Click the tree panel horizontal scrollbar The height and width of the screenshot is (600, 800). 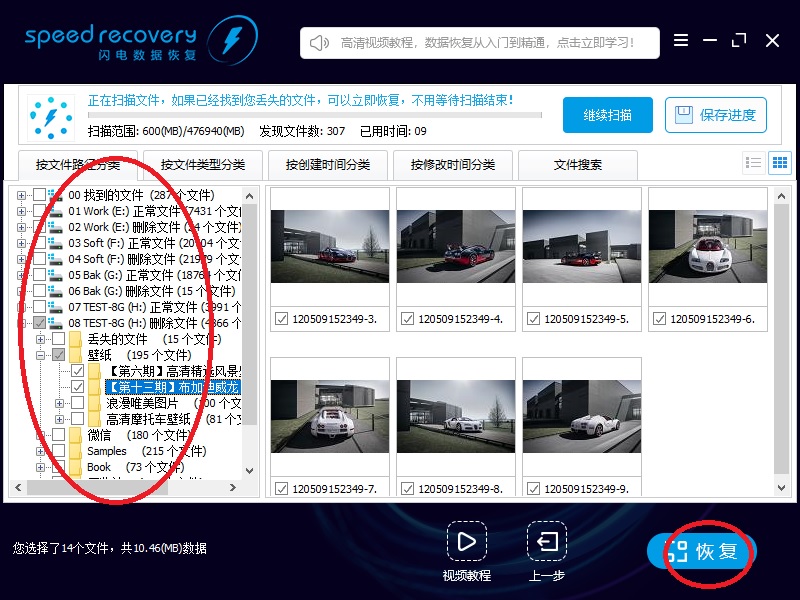click(97, 487)
